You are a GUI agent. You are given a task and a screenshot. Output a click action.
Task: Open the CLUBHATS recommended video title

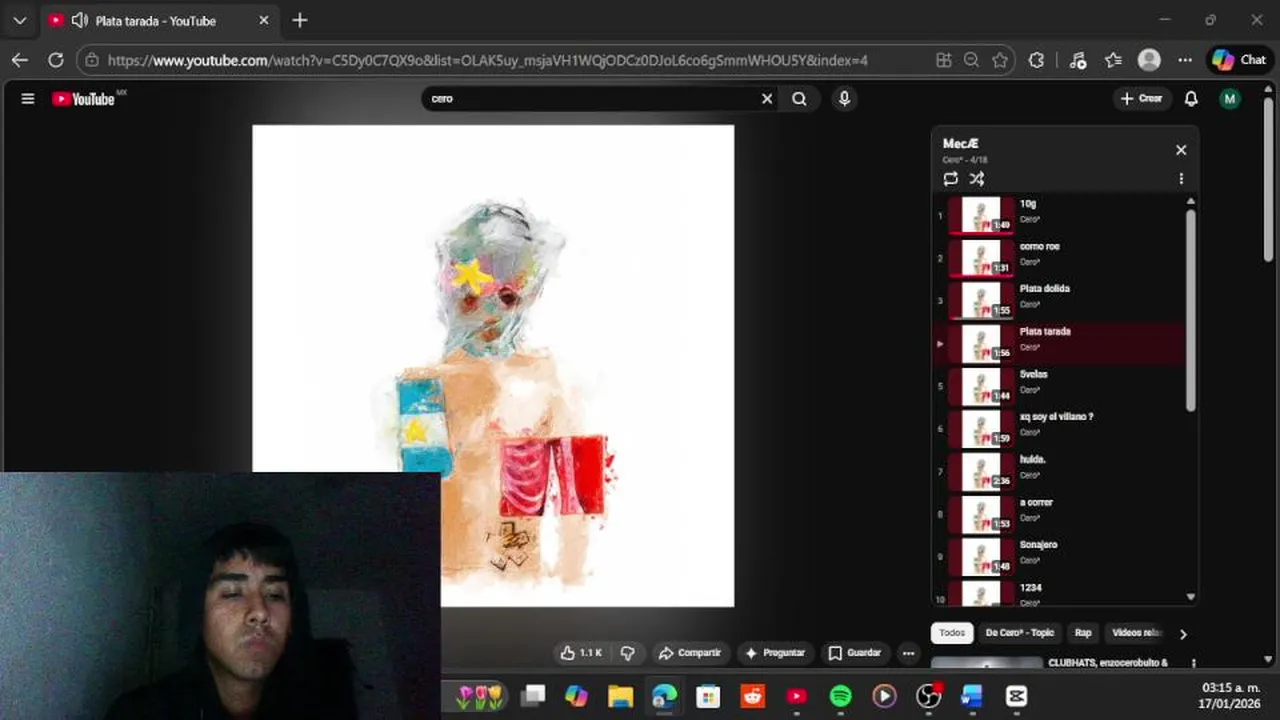pos(1108,663)
